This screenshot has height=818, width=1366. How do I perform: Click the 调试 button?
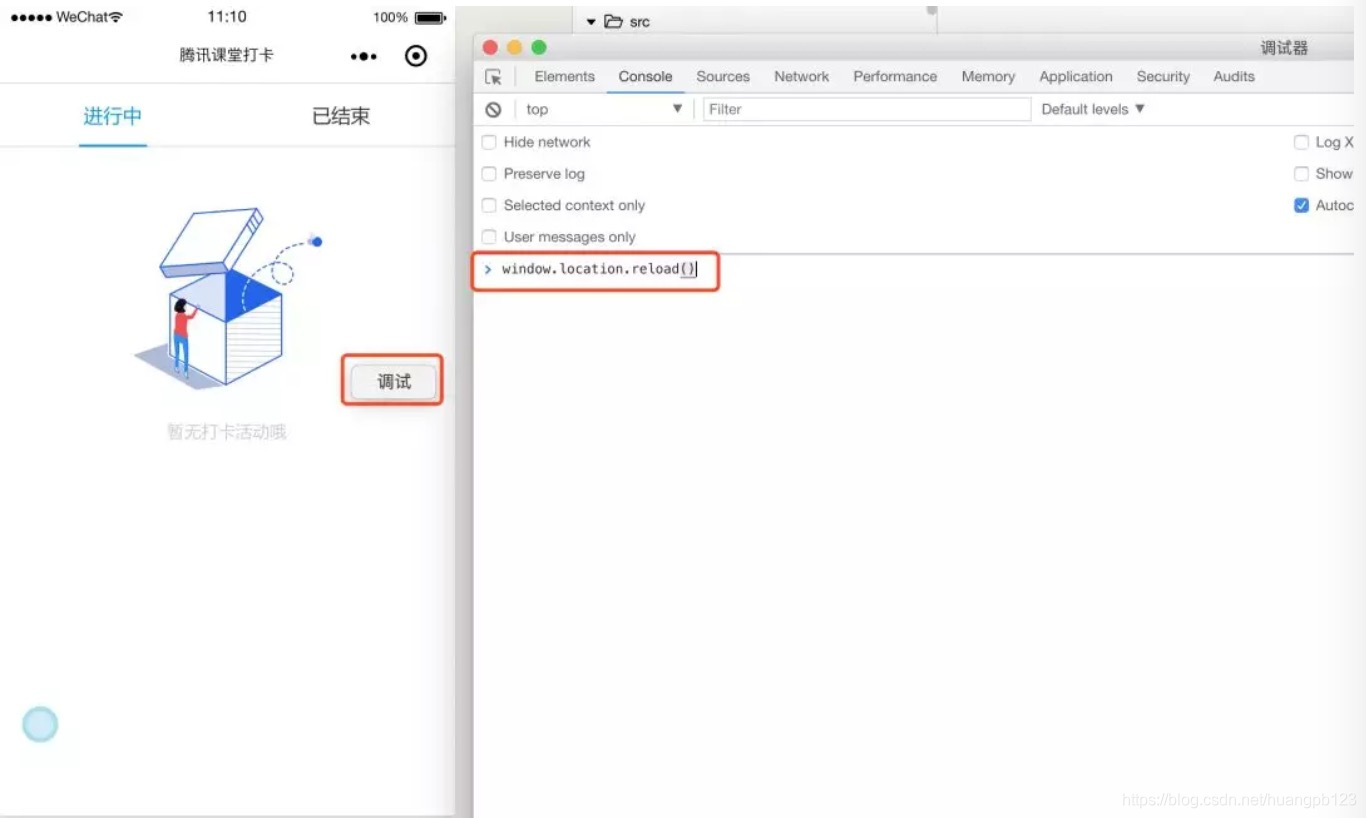coord(394,381)
